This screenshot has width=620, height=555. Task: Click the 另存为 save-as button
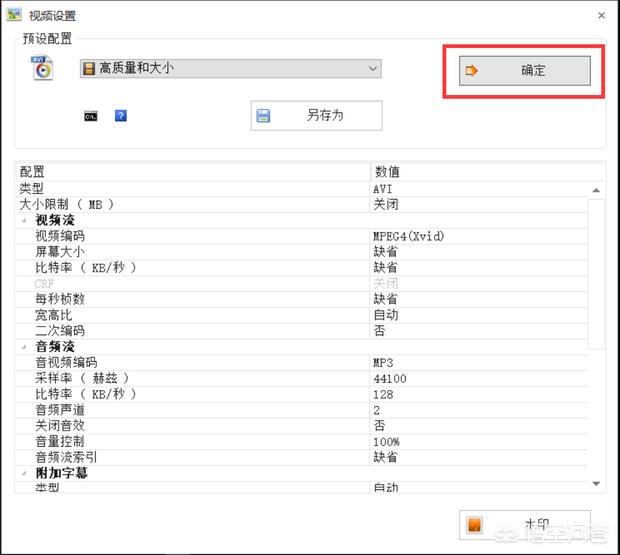click(316, 116)
